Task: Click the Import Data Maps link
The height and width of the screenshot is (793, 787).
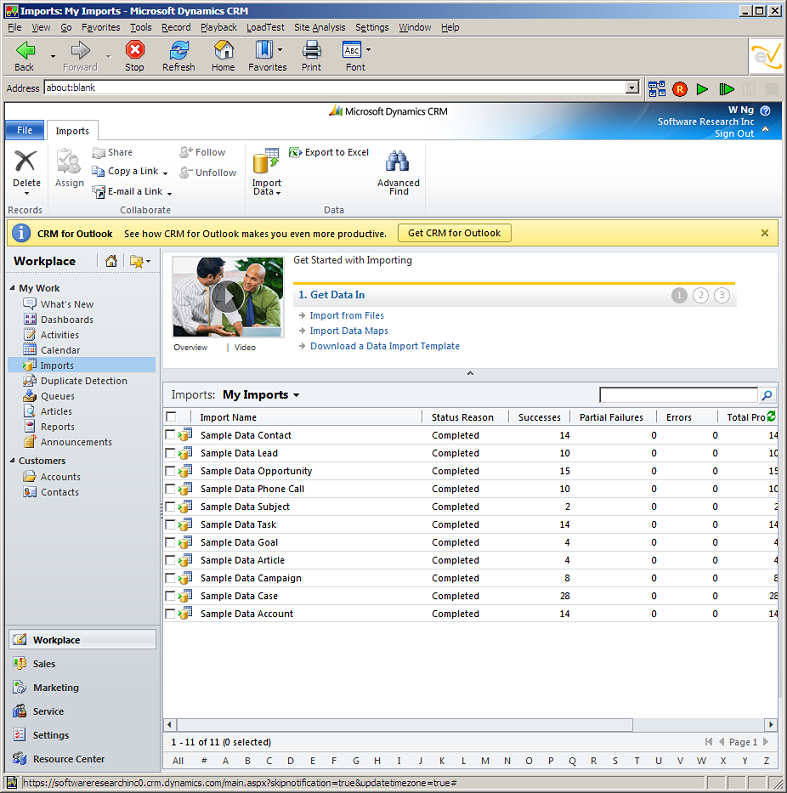Action: click(349, 331)
